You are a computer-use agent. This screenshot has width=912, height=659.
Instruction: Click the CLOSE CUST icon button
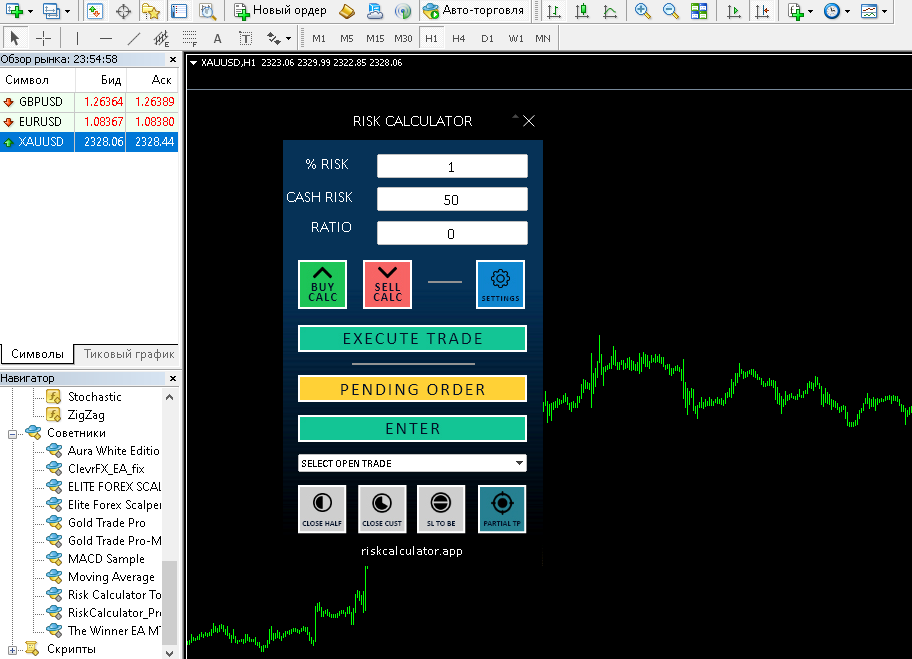(x=382, y=509)
